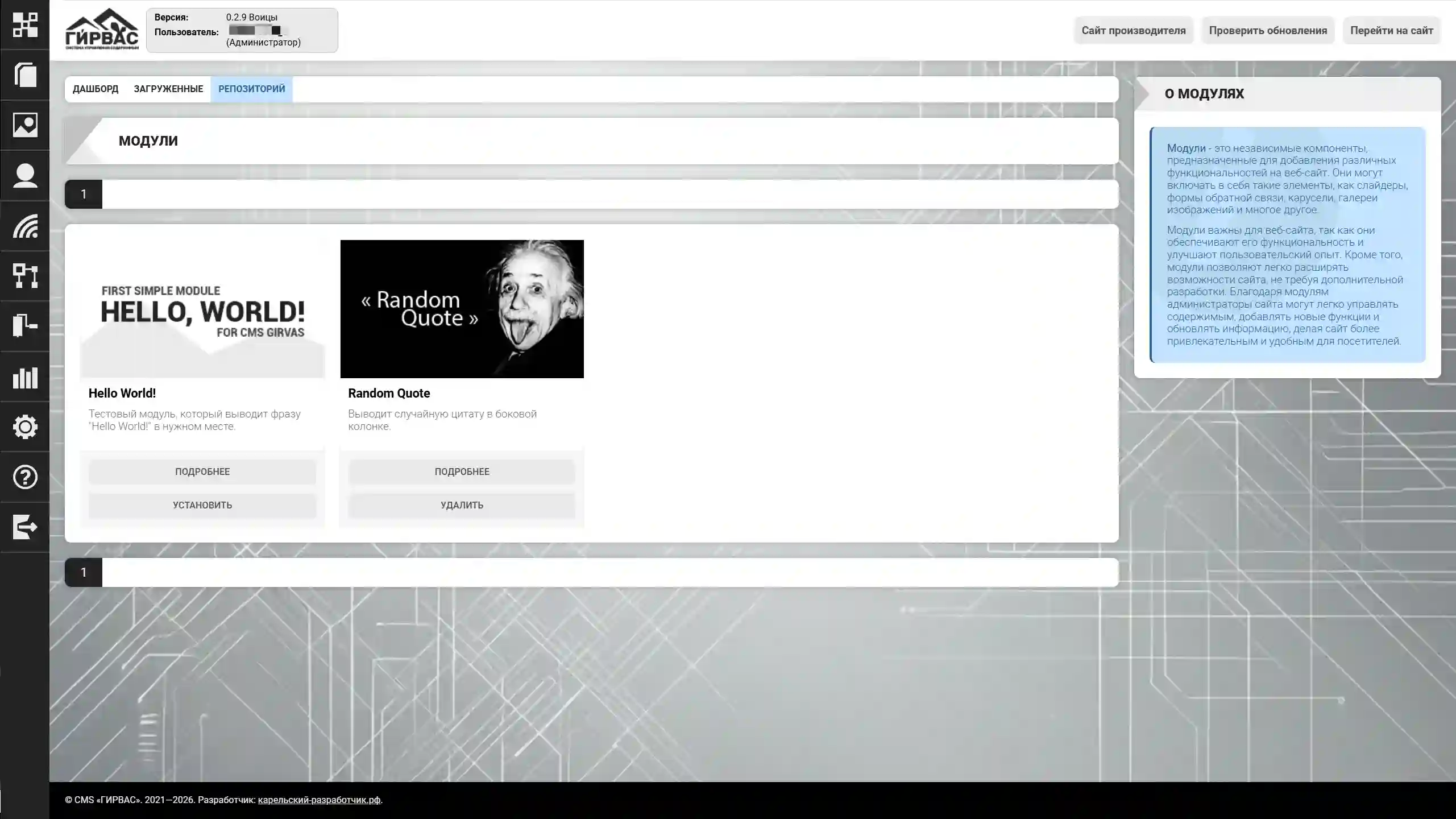This screenshot has width=1456, height=819.
Task: Open the help question mark icon
Action: pyautogui.click(x=25, y=477)
